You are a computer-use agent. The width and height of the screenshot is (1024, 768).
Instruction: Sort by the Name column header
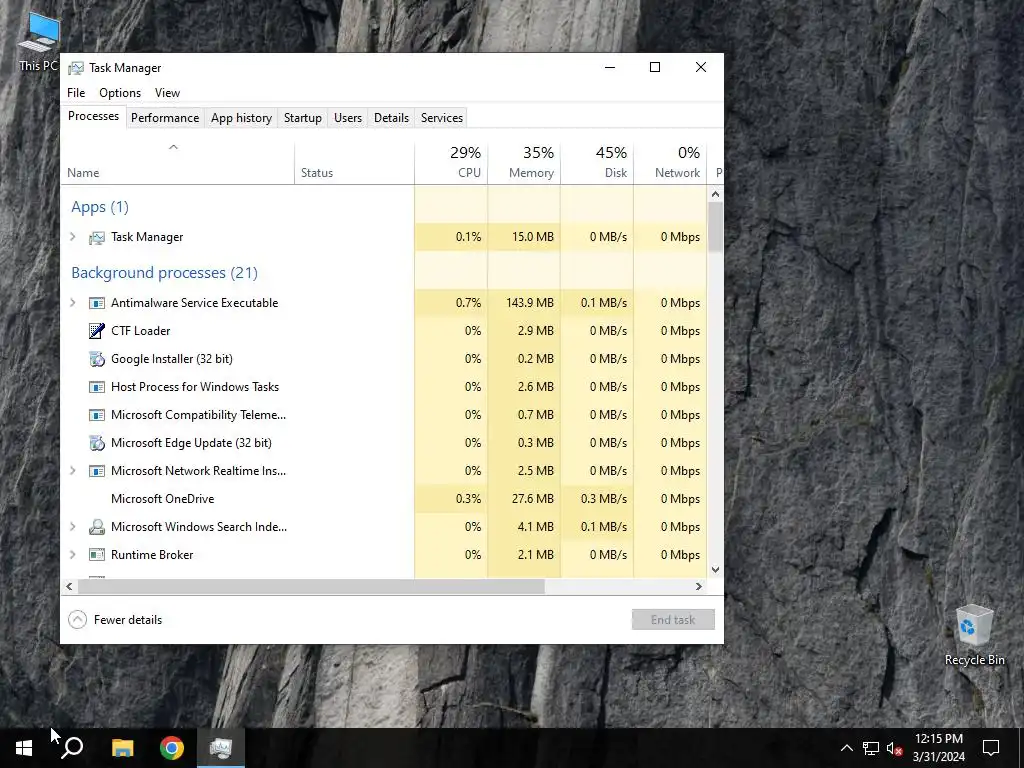click(x=178, y=163)
